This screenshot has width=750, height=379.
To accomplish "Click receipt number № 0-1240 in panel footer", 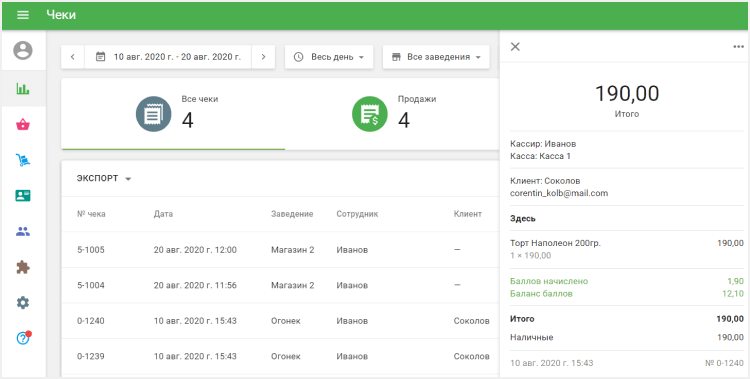I will [724, 363].
